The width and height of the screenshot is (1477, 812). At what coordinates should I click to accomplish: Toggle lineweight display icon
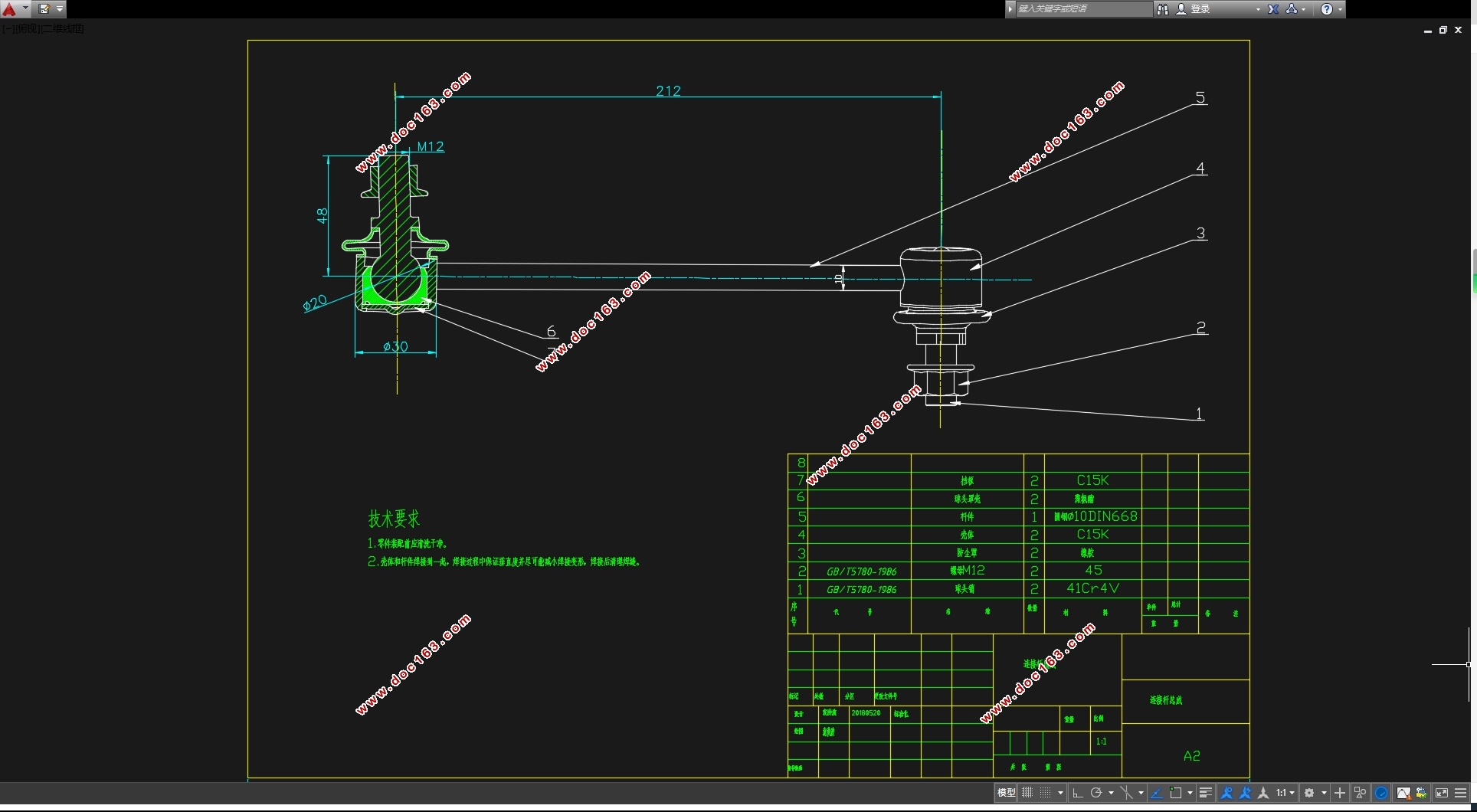[1206, 793]
